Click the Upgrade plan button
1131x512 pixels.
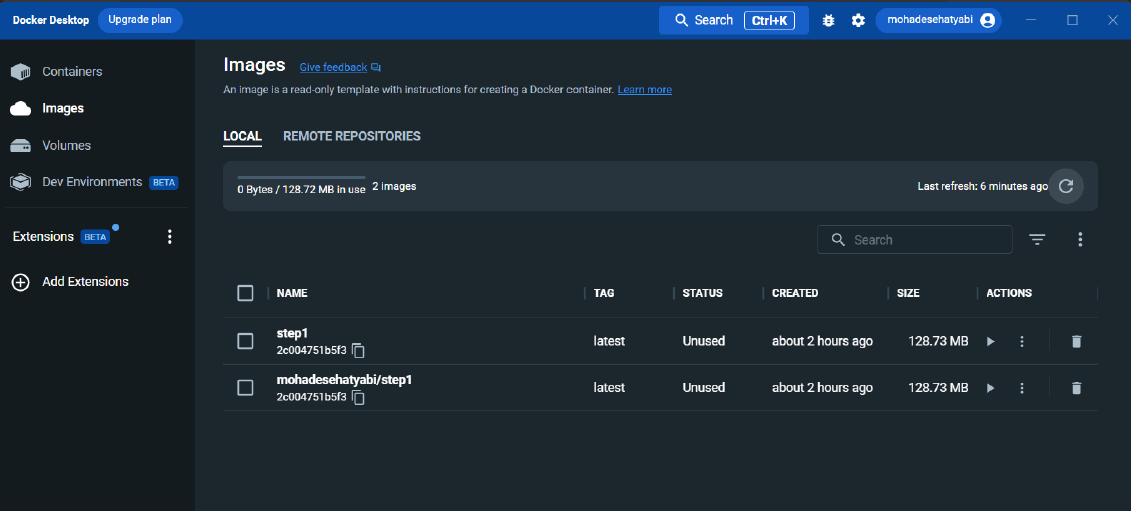[x=140, y=20]
